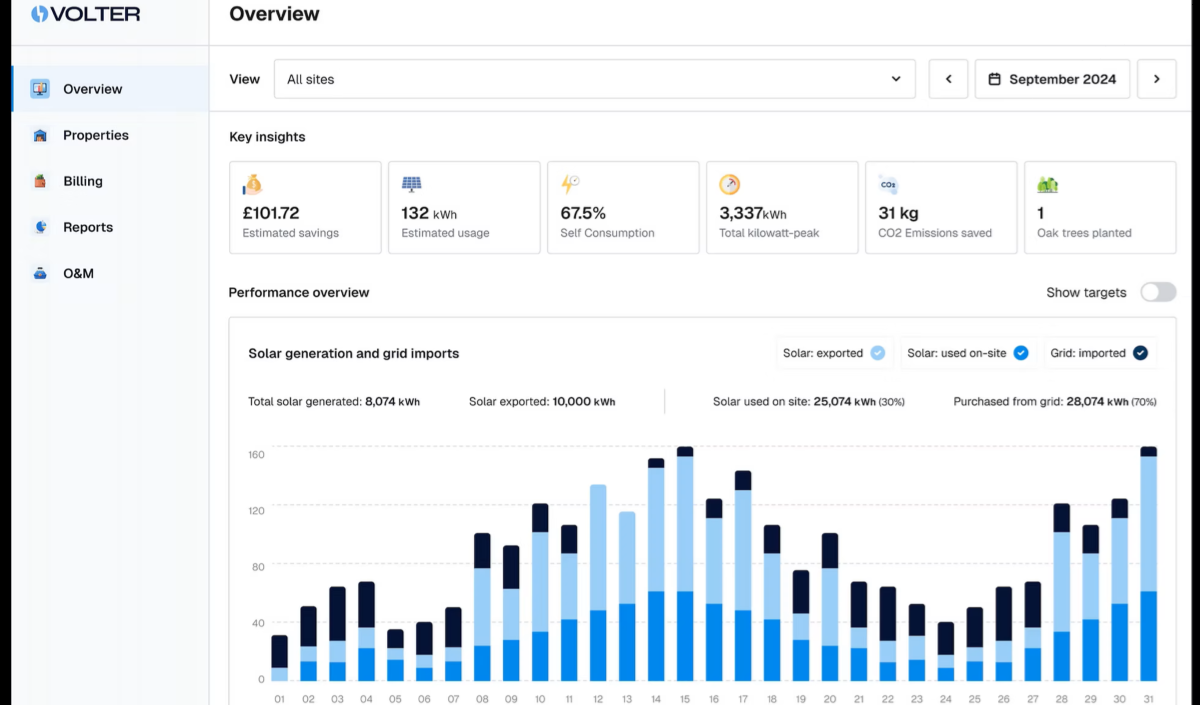
Task: Click the bar for day 15
Action: click(685, 570)
